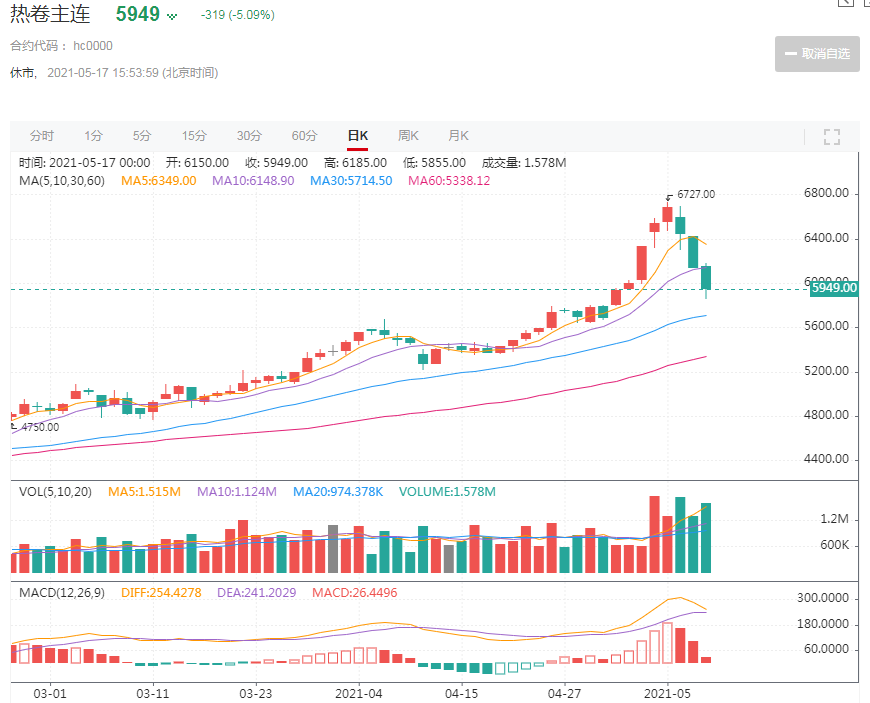Click the 6800.00 price axis label
Screen dimensions: 870x703
point(826,194)
